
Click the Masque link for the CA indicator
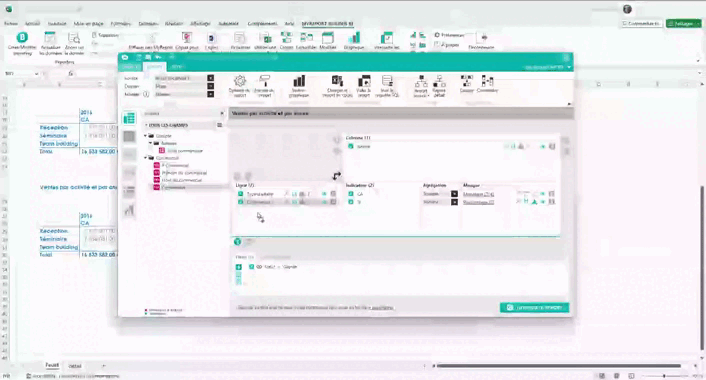[478, 194]
